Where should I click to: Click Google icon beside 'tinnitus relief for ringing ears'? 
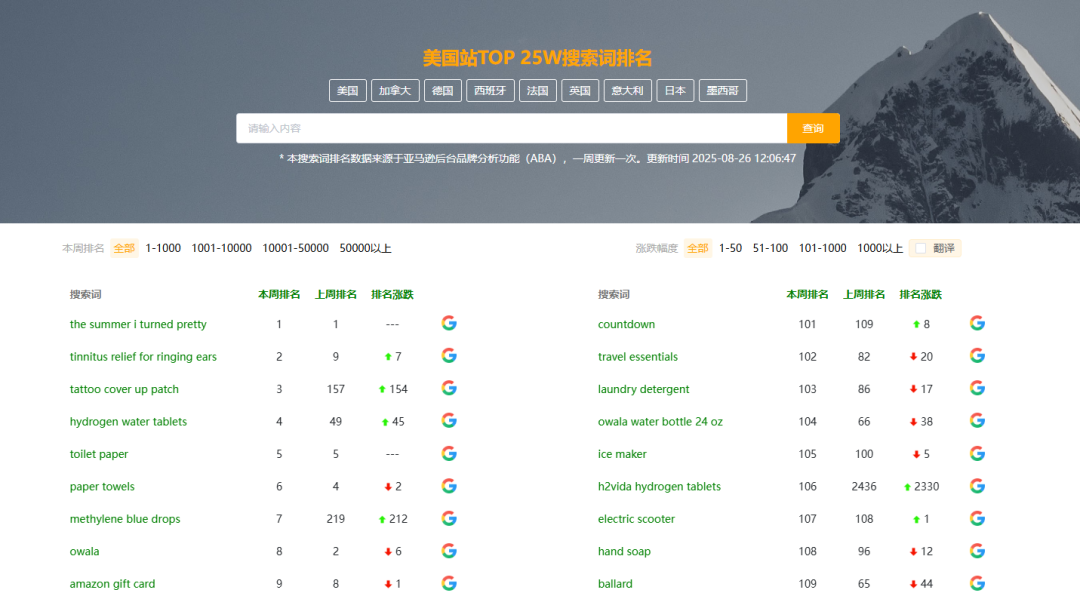[x=449, y=356]
